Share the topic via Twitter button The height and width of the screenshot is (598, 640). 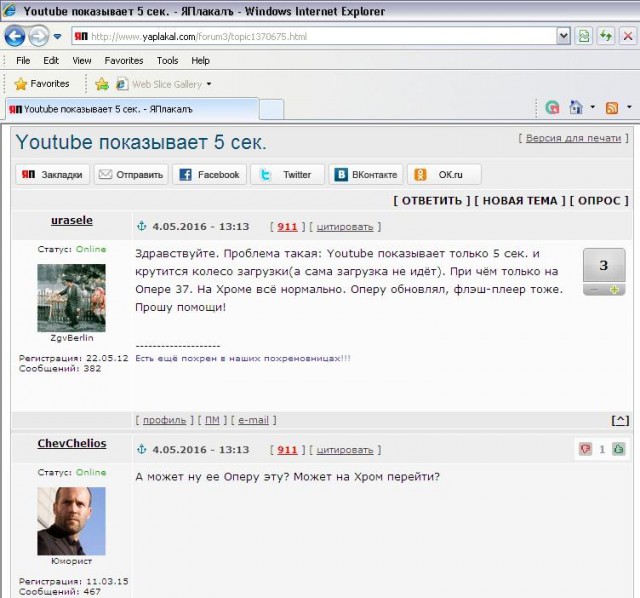tap(287, 174)
